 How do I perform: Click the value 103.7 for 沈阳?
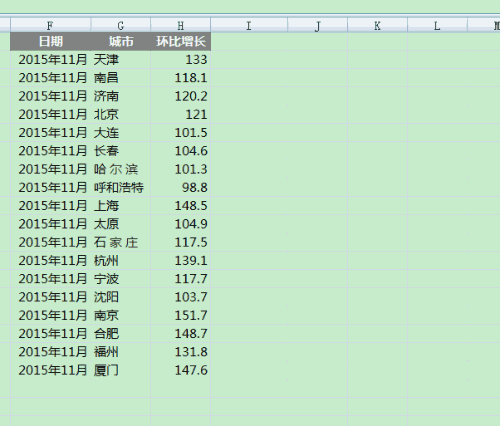coord(180,297)
